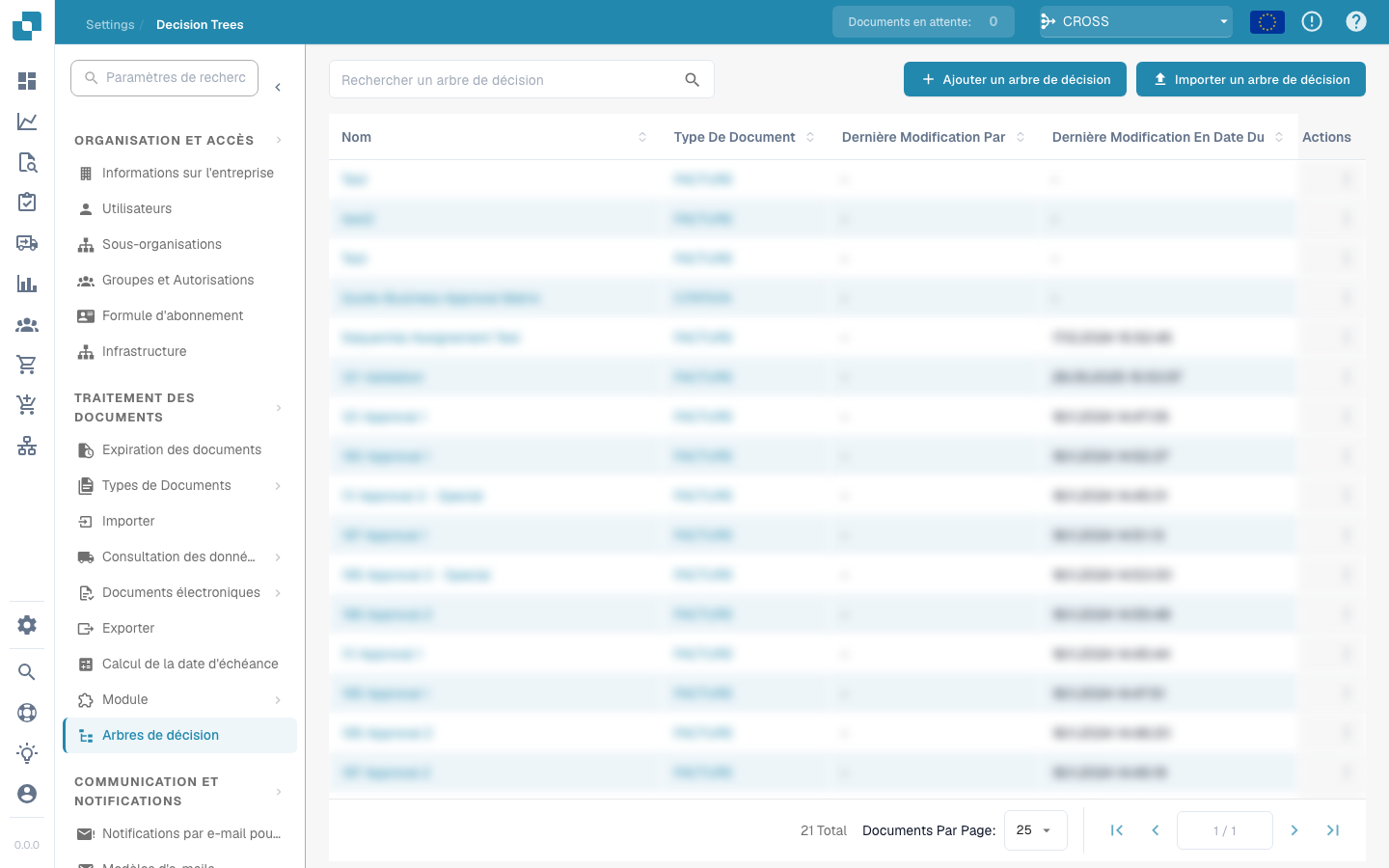This screenshot has width=1389, height=868.
Task: Expand Documents électroniques submenu
Action: (x=278, y=593)
